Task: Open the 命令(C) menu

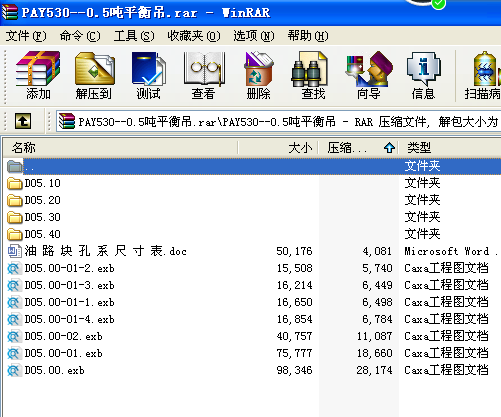Action: tap(80, 36)
